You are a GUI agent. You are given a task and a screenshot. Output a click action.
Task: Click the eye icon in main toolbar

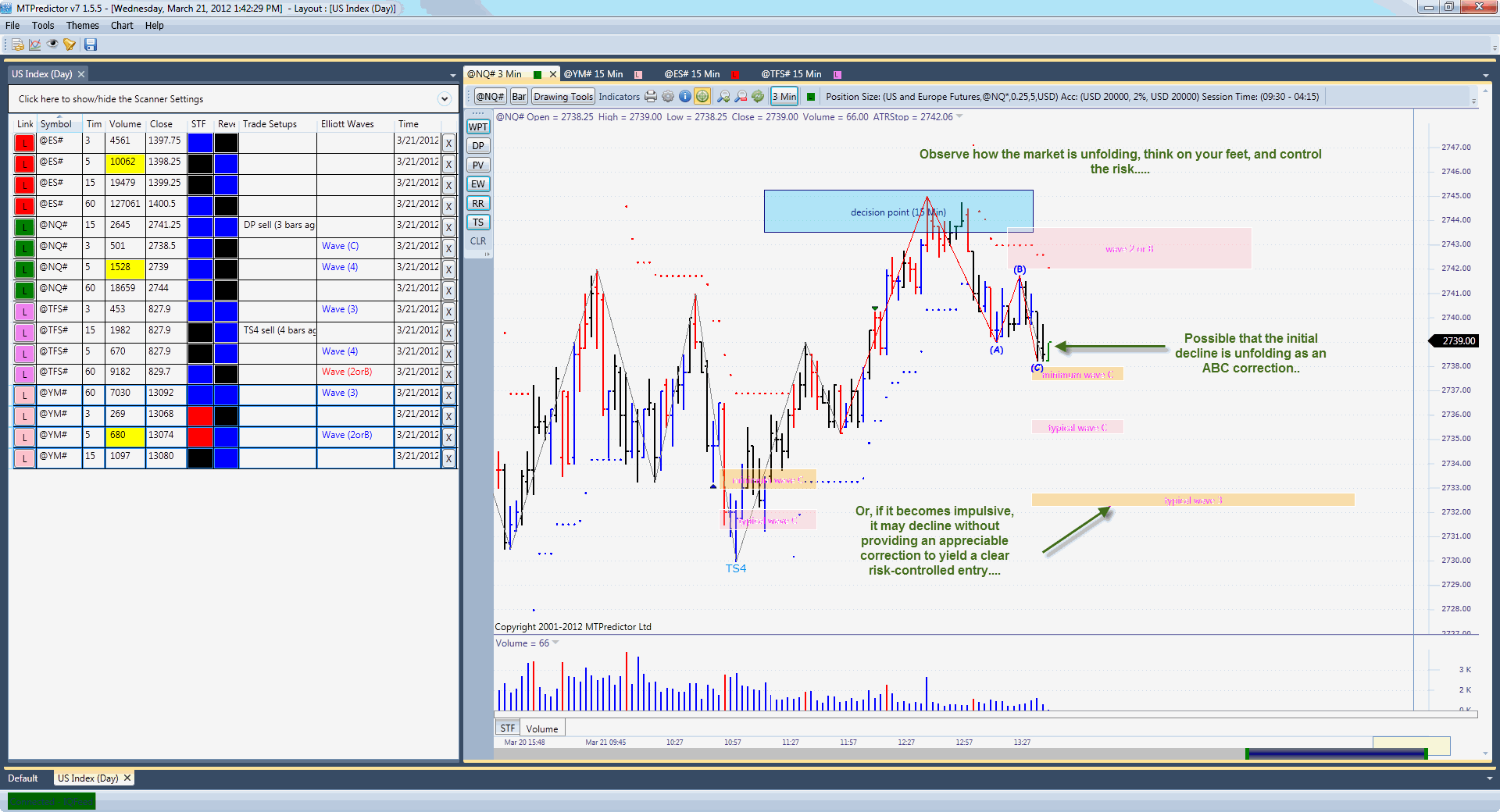point(52,45)
